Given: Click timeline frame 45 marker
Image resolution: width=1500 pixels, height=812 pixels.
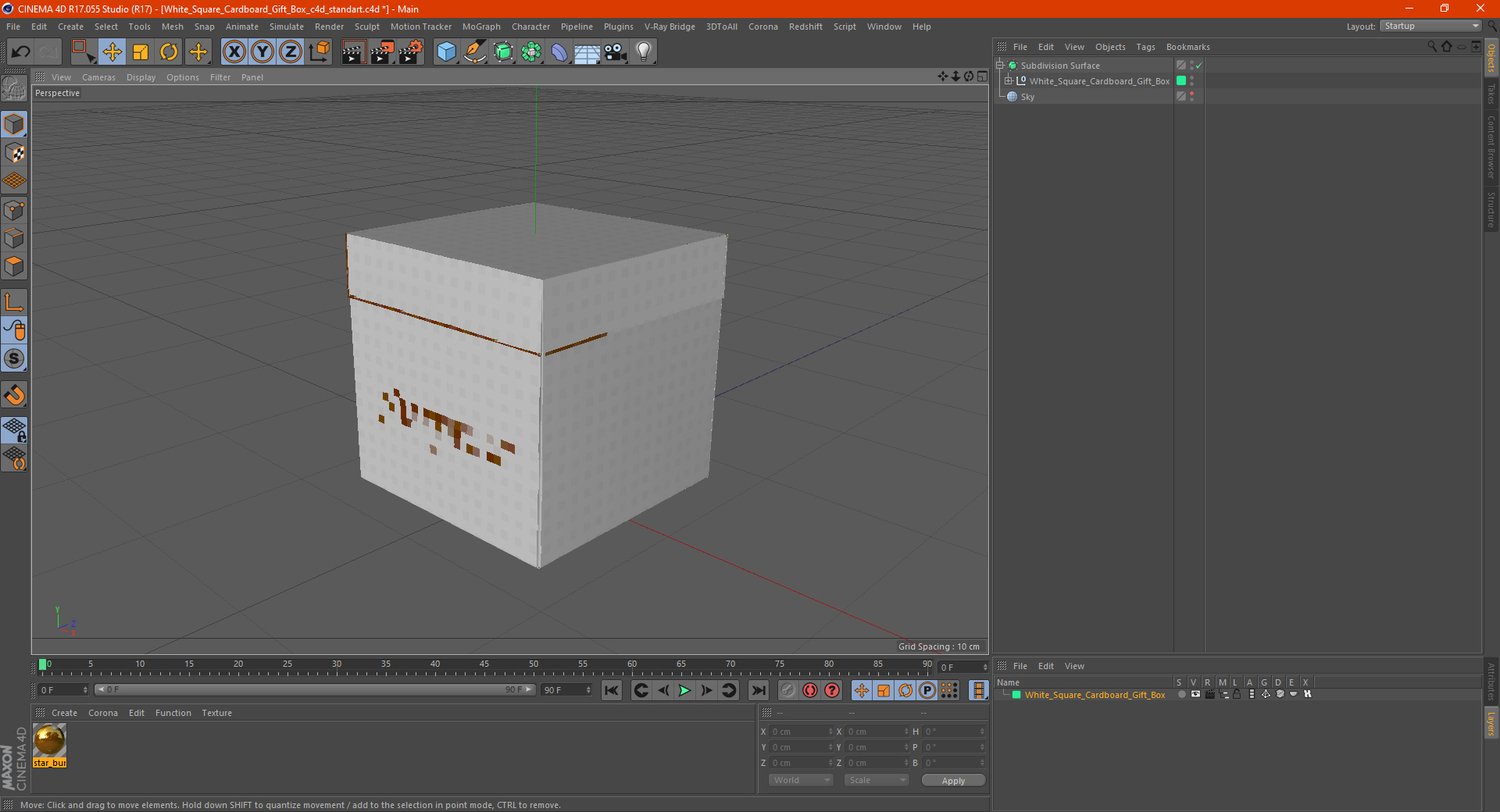Looking at the screenshot, I should 484,664.
